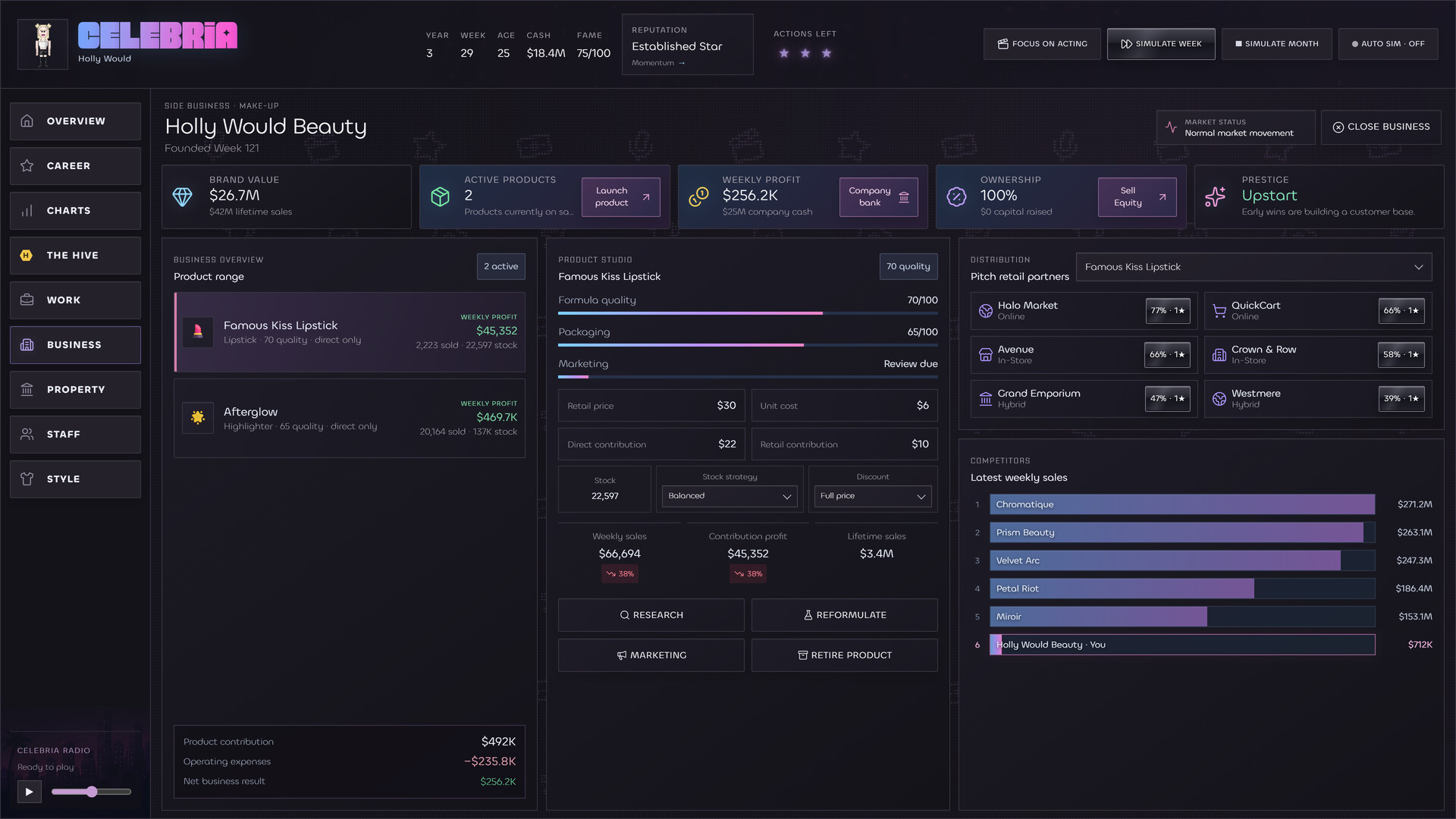The height and width of the screenshot is (819, 1456).
Task: Click Sell Equity button
Action: (x=1137, y=197)
